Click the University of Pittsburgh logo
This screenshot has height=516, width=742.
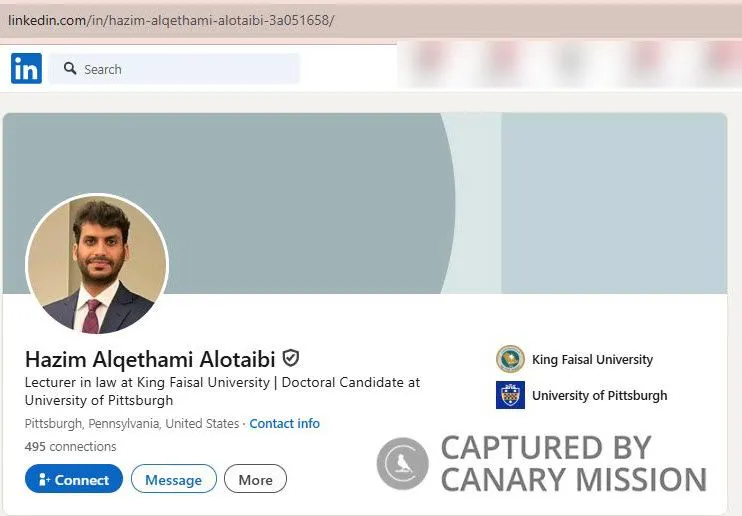(x=510, y=395)
